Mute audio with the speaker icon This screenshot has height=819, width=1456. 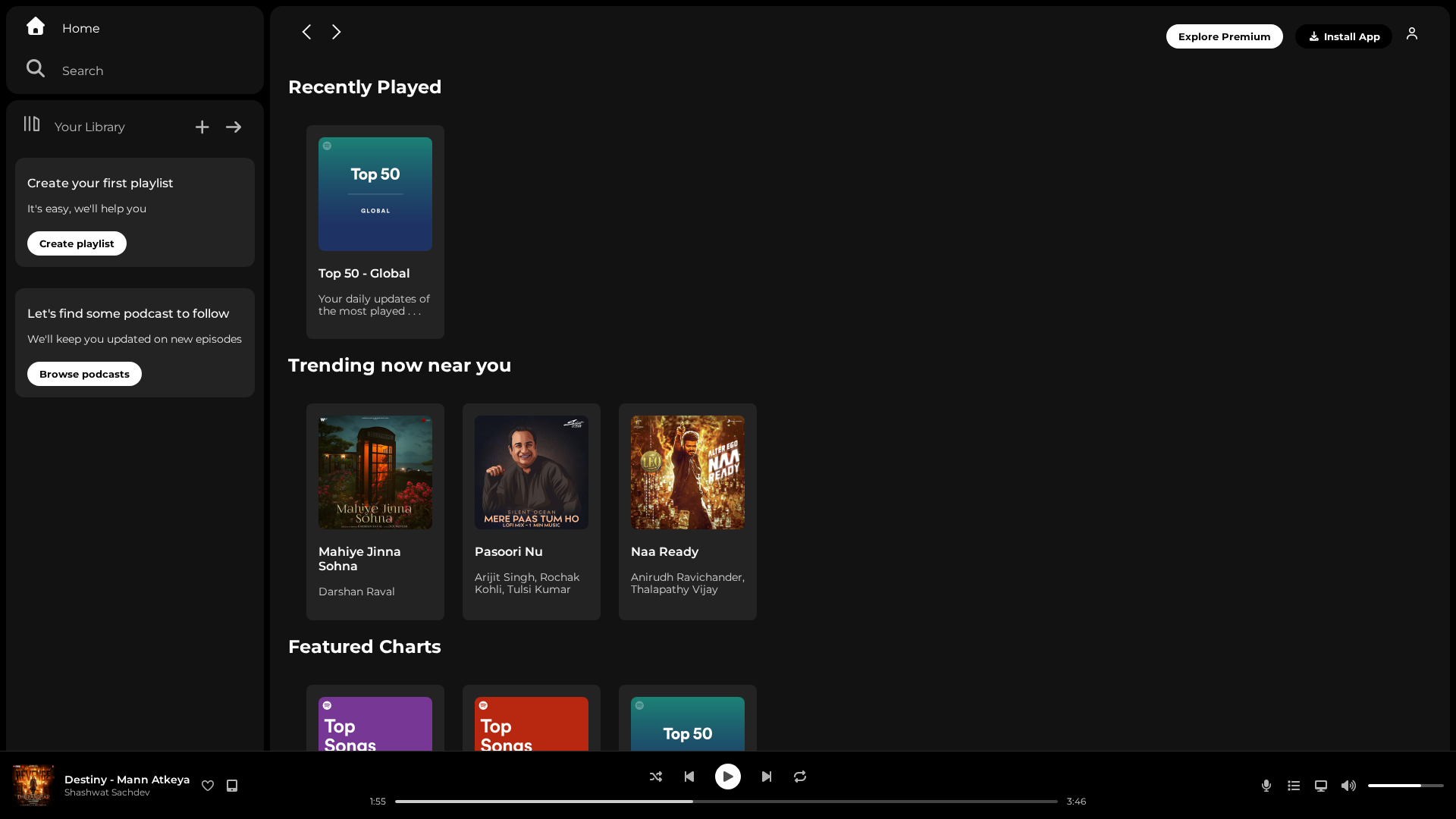pyautogui.click(x=1348, y=786)
